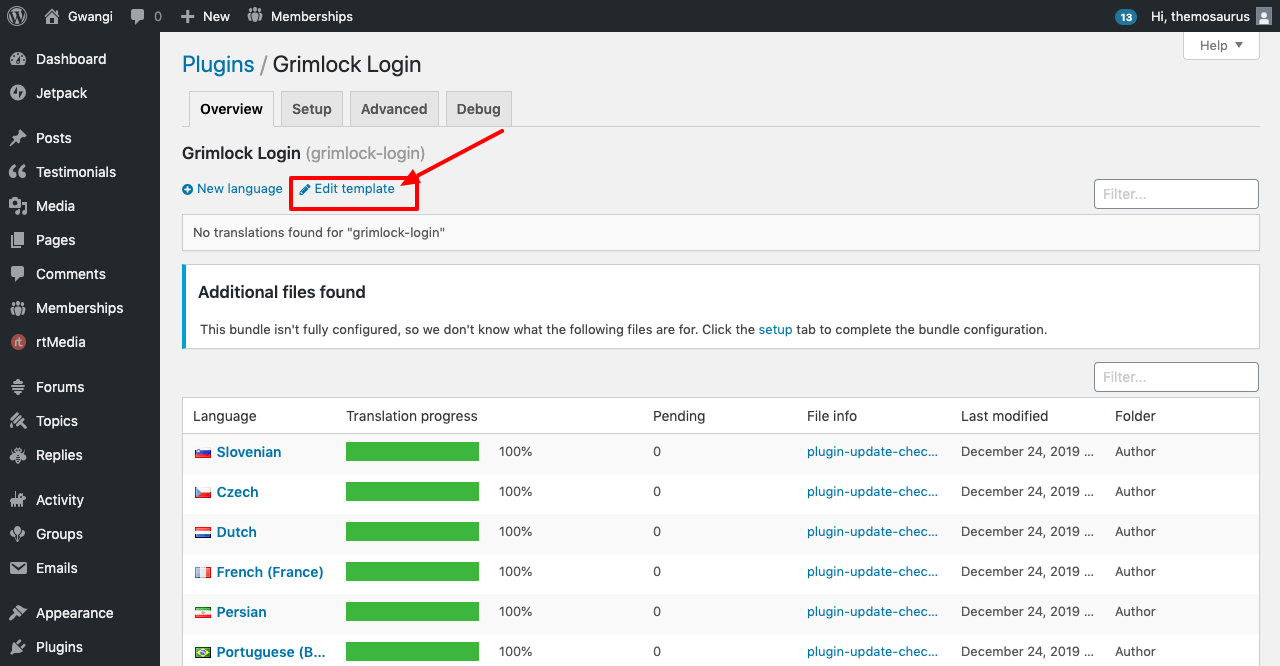Focus the upper Filter input field
The height and width of the screenshot is (666, 1280).
pyautogui.click(x=1176, y=194)
